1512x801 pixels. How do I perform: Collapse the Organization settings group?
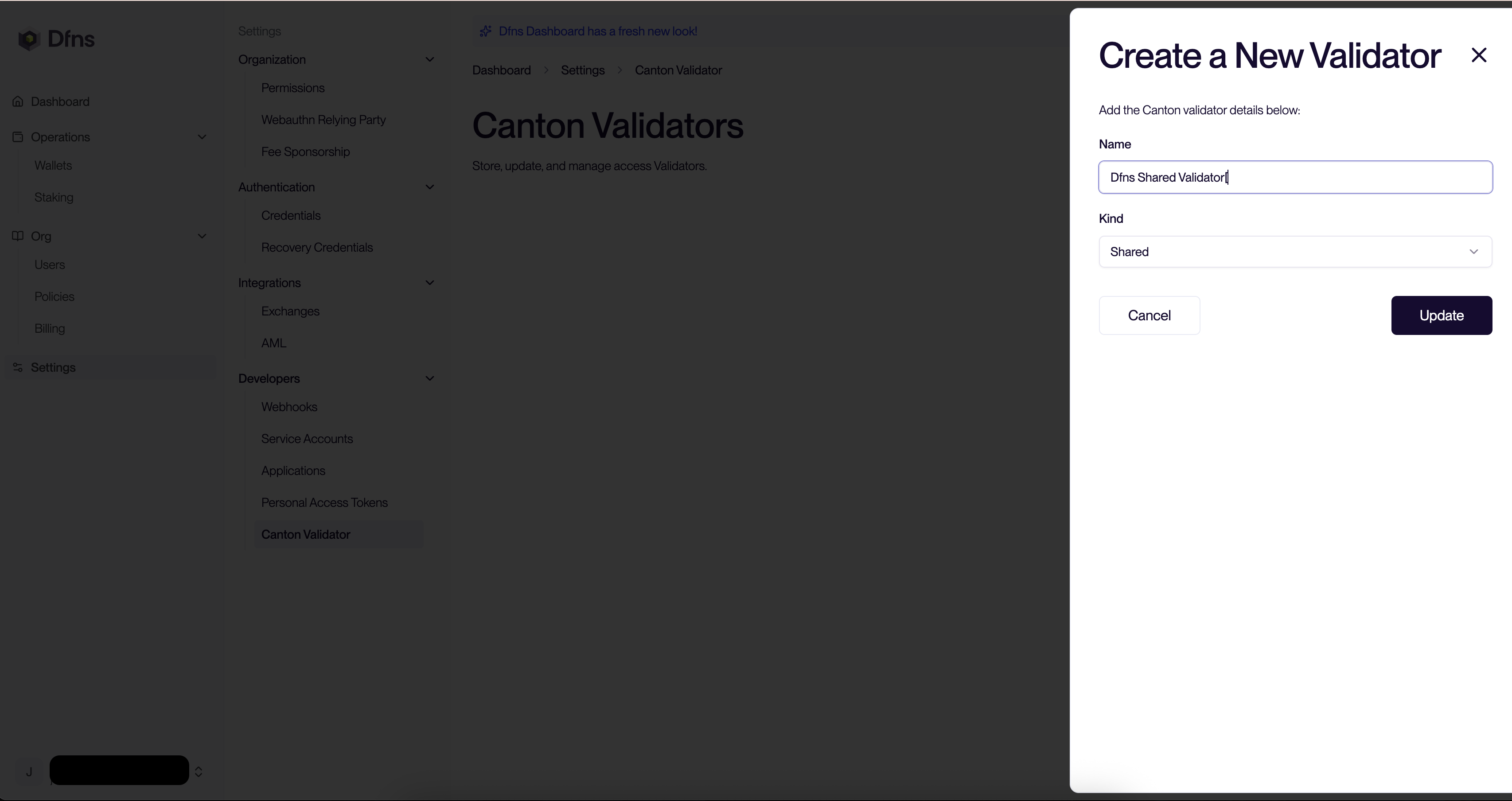(x=430, y=59)
